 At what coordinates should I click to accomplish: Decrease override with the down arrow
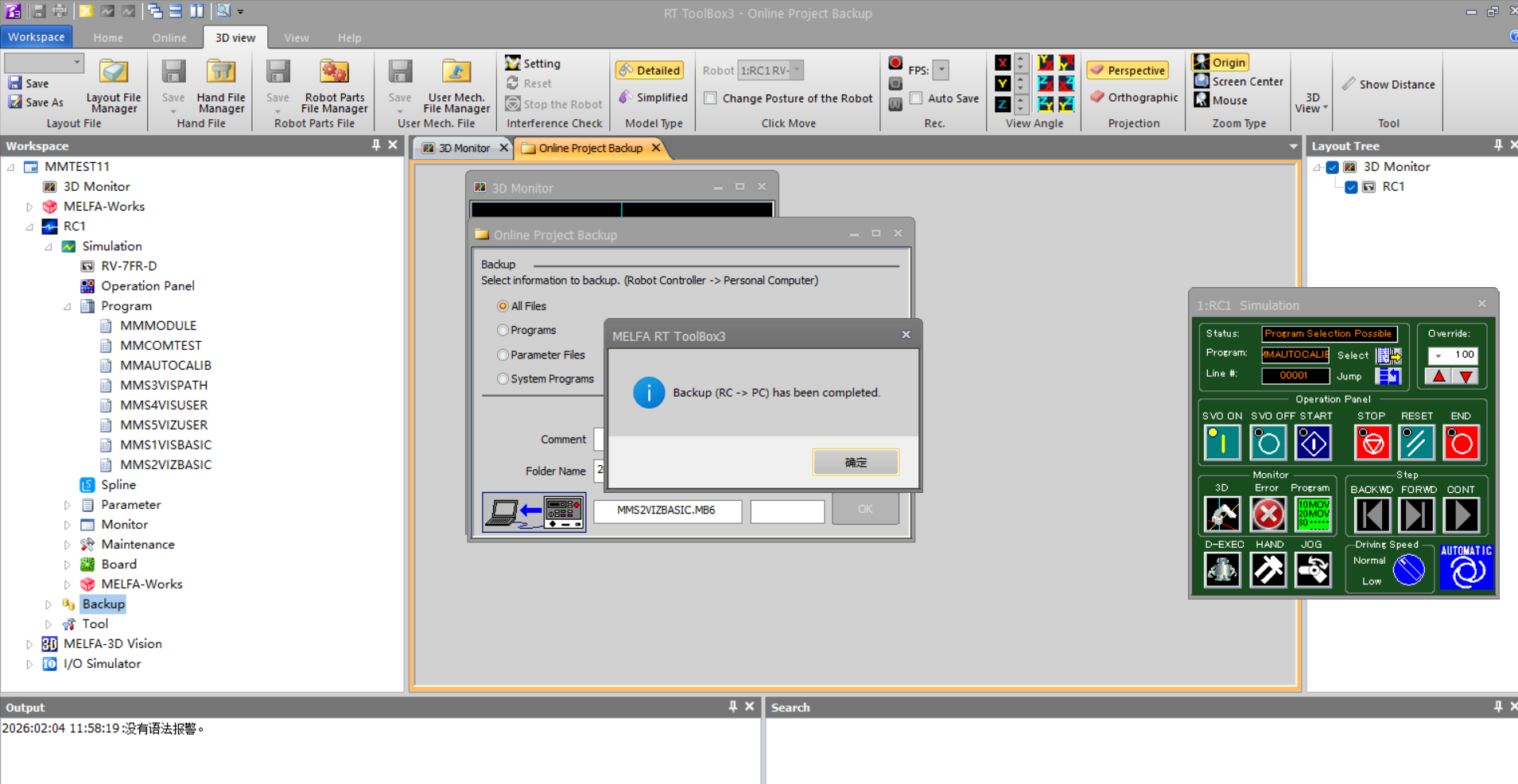point(1466,377)
